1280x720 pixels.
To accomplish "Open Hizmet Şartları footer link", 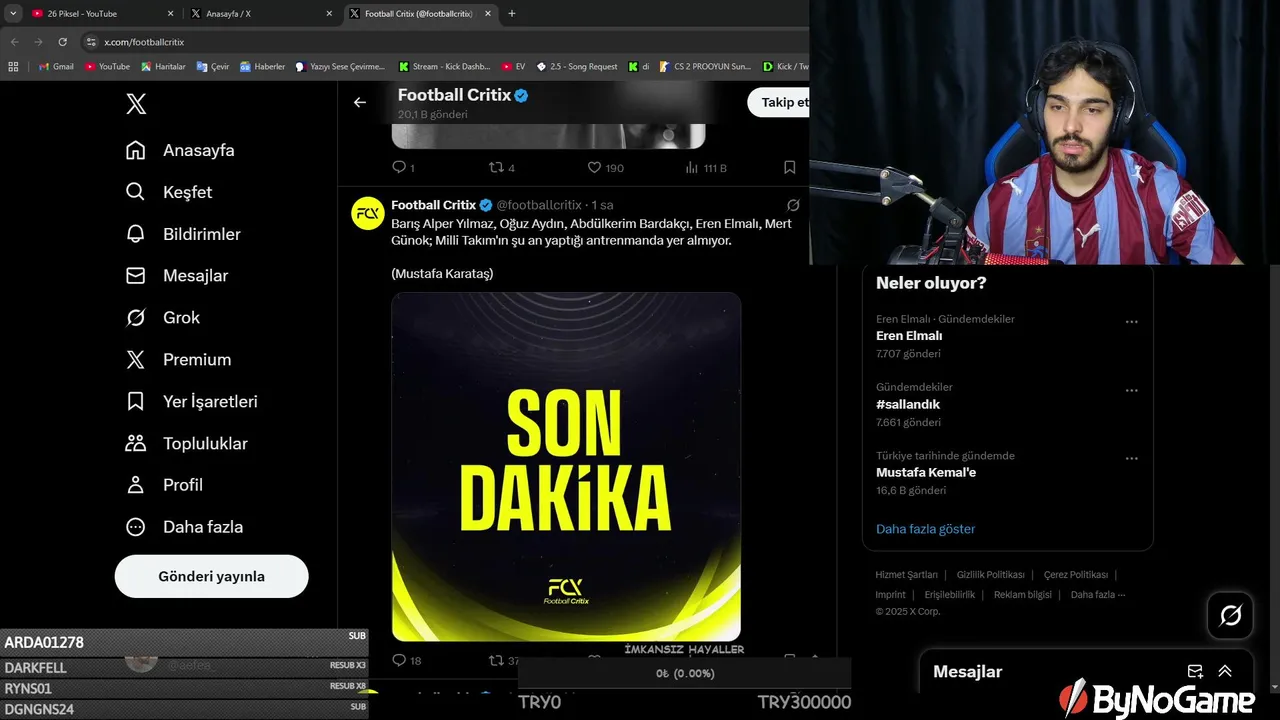I will click(906, 575).
